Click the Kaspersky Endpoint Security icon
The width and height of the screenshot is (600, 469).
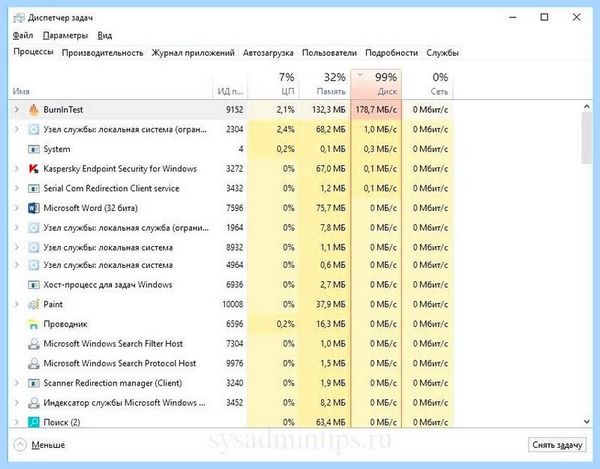pyautogui.click(x=34, y=169)
